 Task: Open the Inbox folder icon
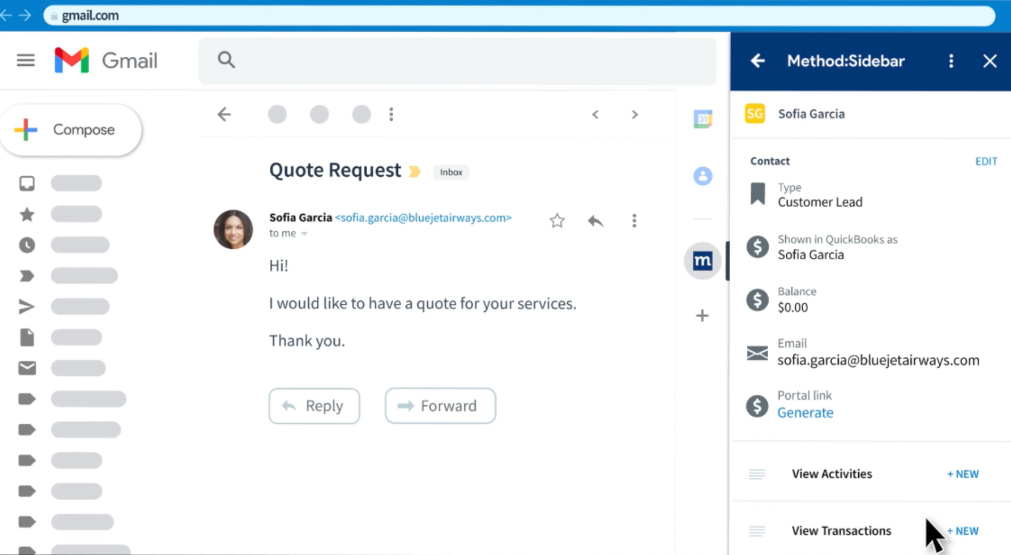pyautogui.click(x=27, y=184)
